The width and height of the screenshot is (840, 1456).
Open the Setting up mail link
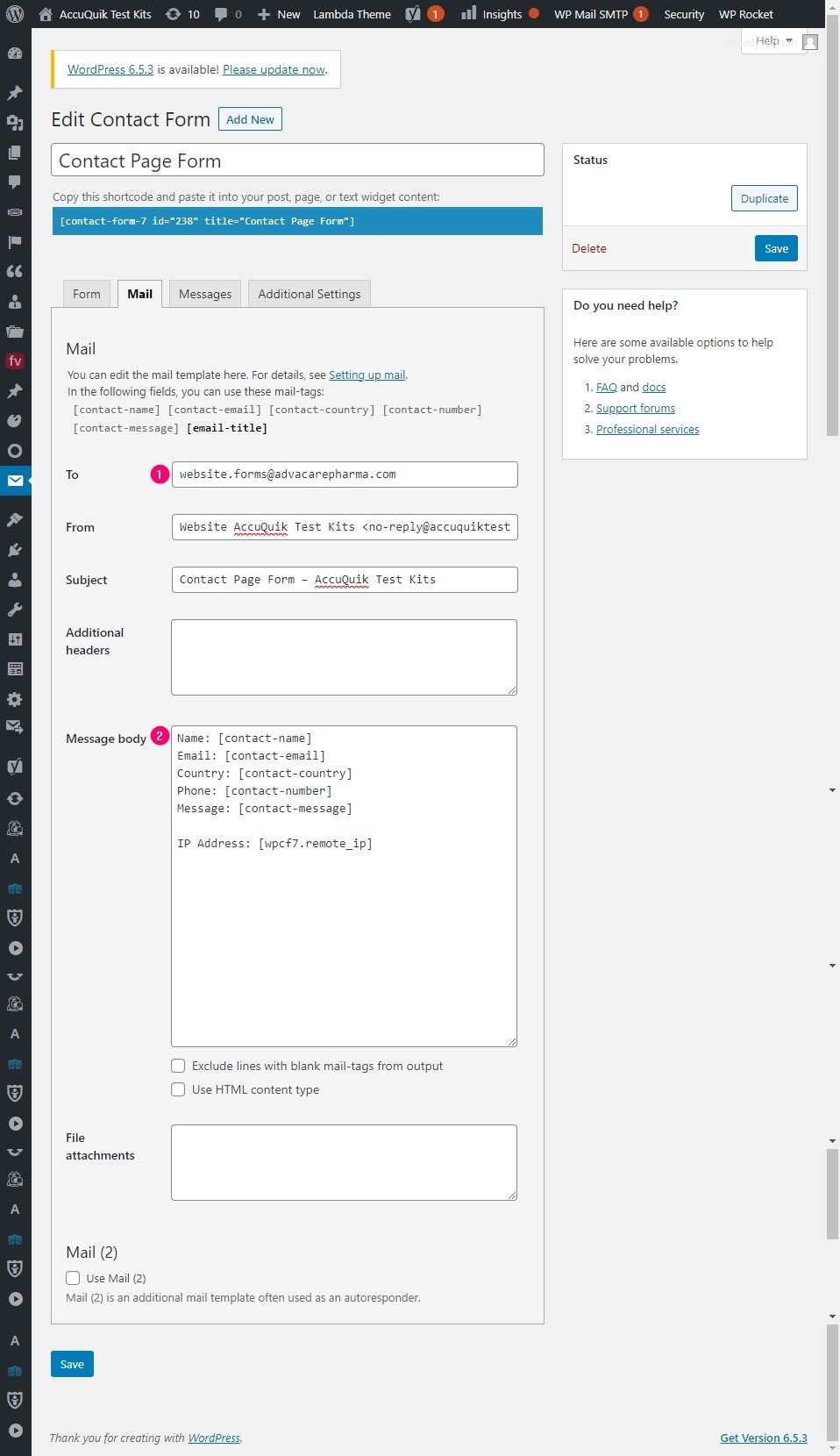coord(367,375)
